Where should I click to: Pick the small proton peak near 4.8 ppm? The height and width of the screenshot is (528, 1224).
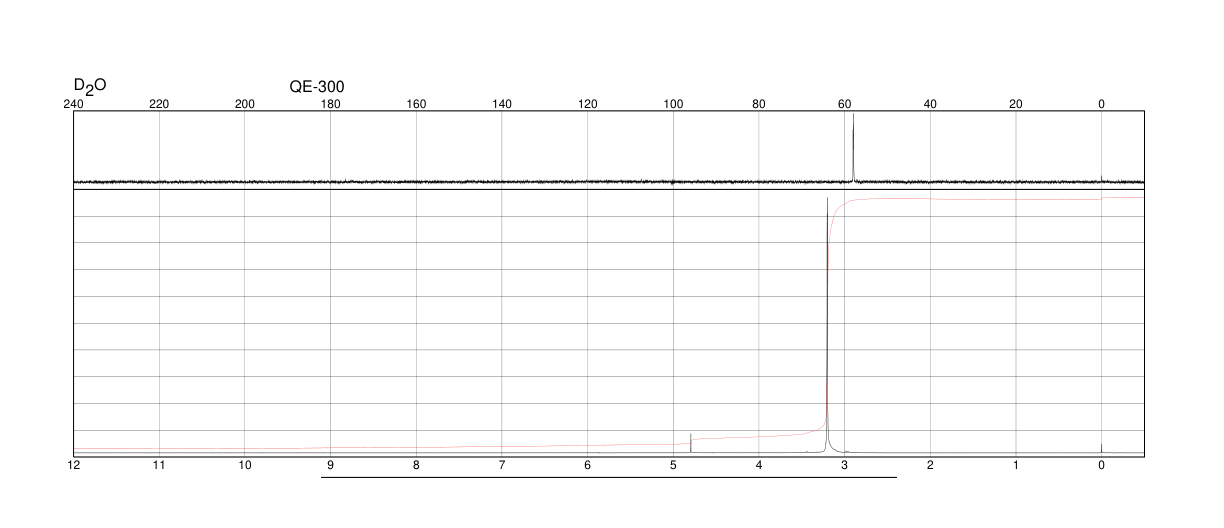691,443
